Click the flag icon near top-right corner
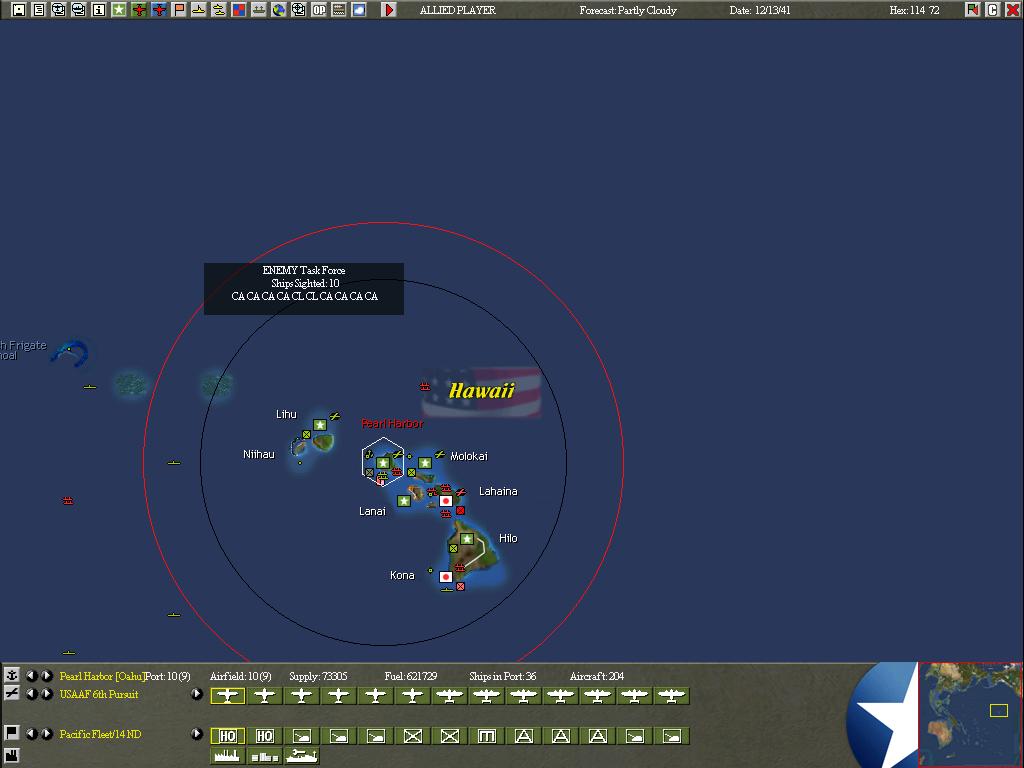This screenshot has width=1024, height=768. pos(972,10)
